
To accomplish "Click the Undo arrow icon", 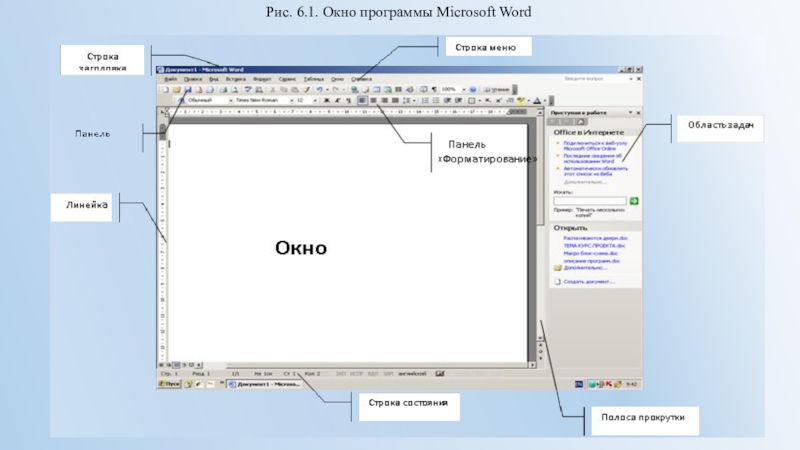I will click(x=319, y=89).
